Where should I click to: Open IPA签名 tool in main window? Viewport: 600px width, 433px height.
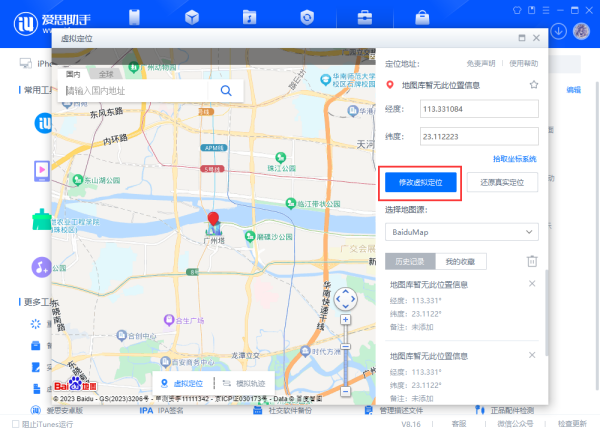pyautogui.click(x=161, y=410)
